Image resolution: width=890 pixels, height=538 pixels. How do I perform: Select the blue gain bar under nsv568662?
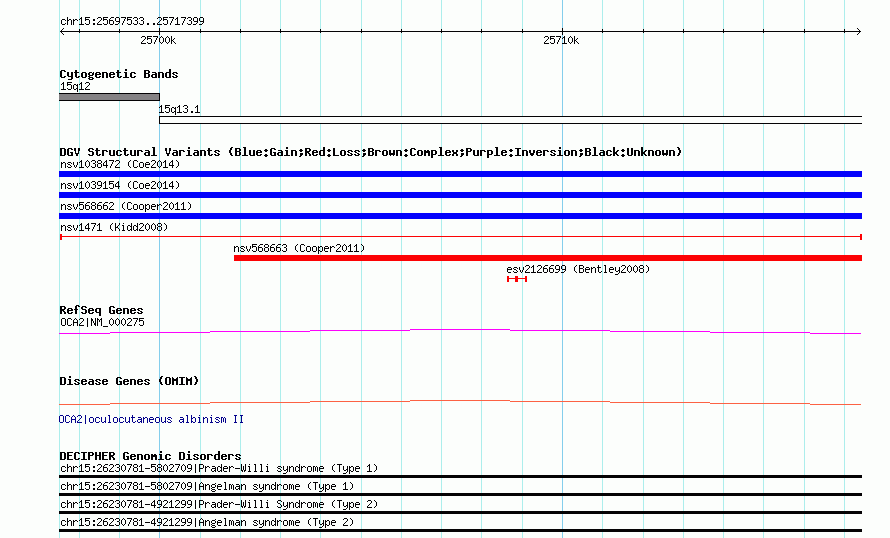(461, 216)
